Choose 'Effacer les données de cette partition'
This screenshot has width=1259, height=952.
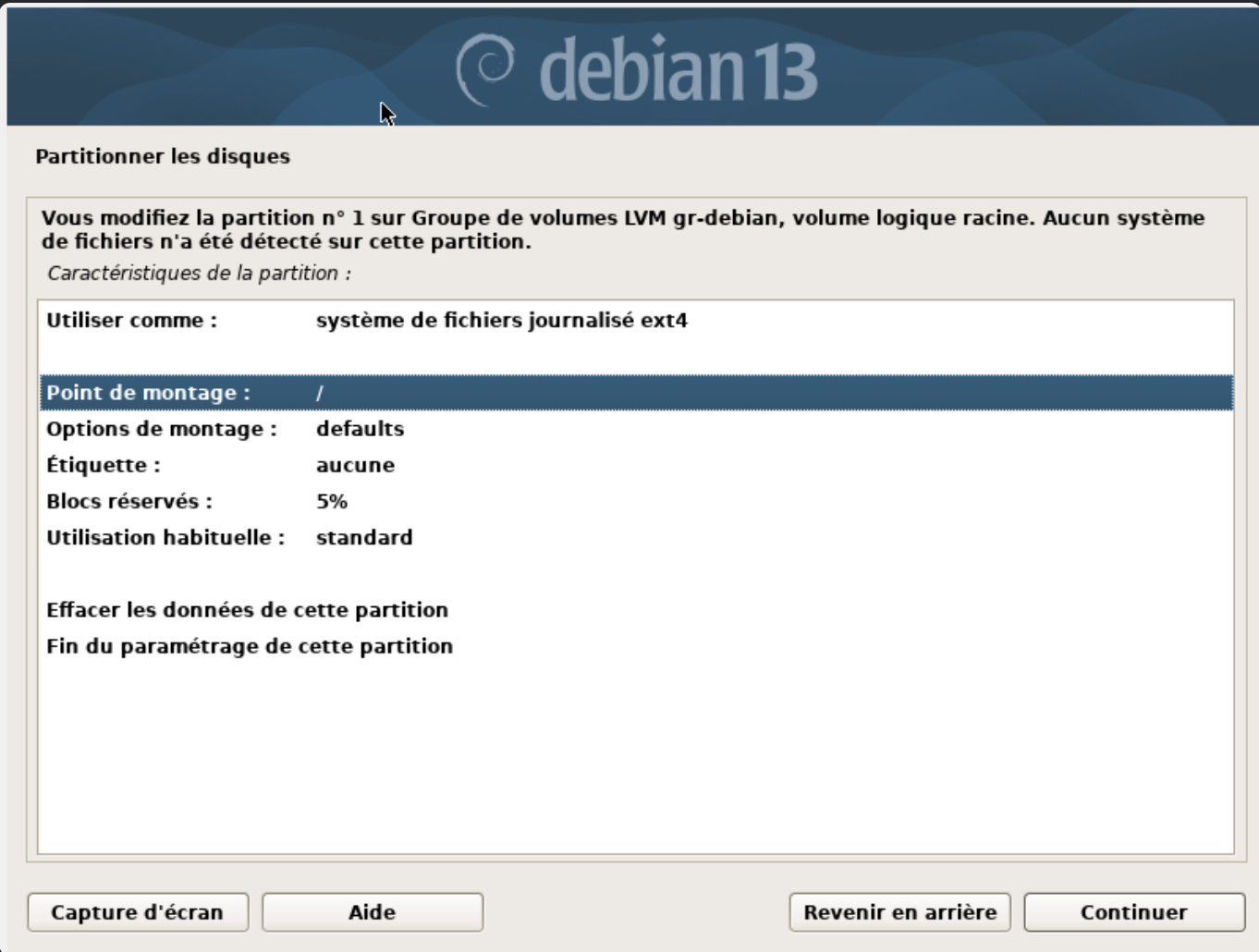coord(636,610)
